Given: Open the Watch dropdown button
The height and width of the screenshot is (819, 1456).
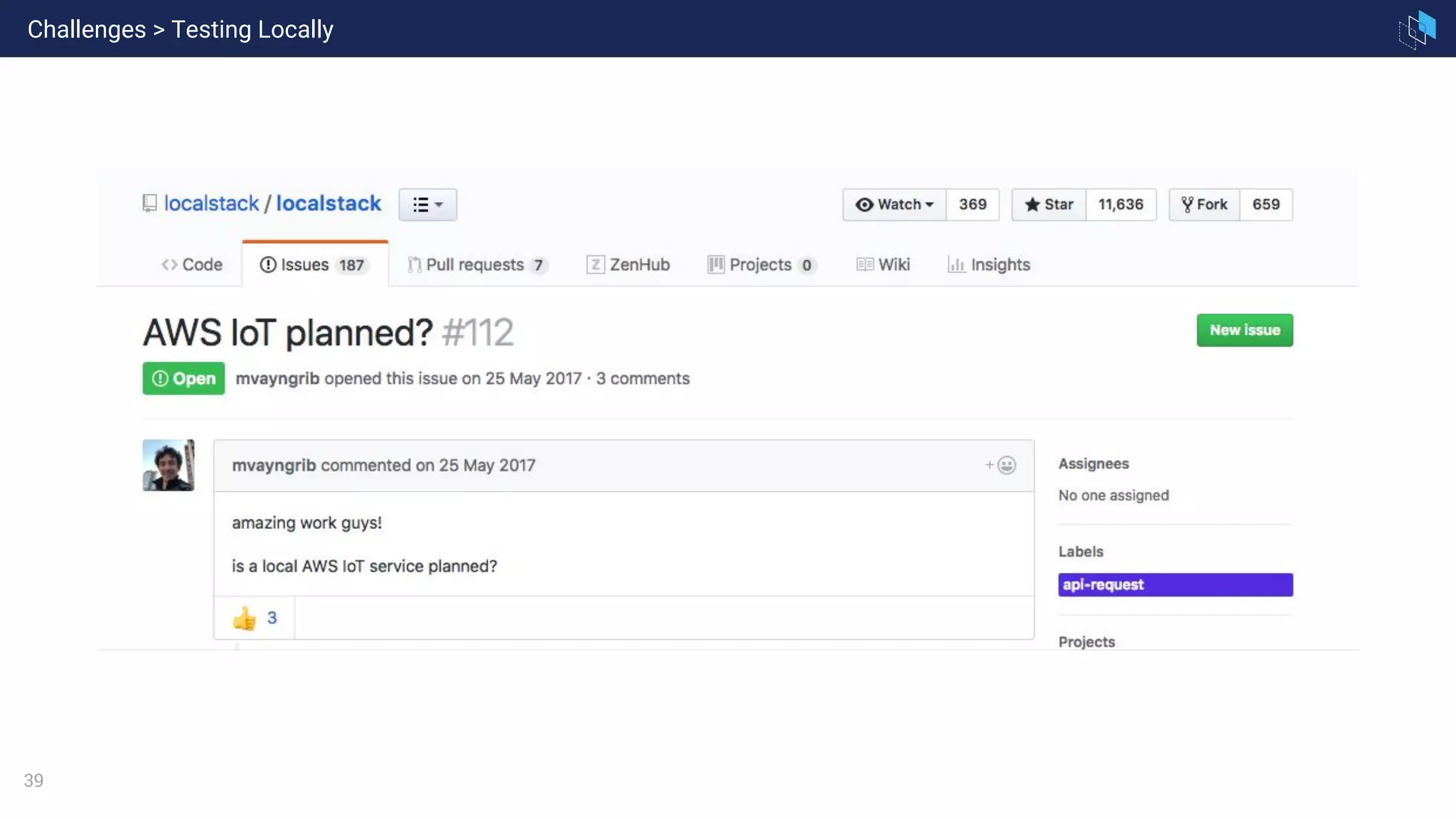Looking at the screenshot, I should 894,205.
